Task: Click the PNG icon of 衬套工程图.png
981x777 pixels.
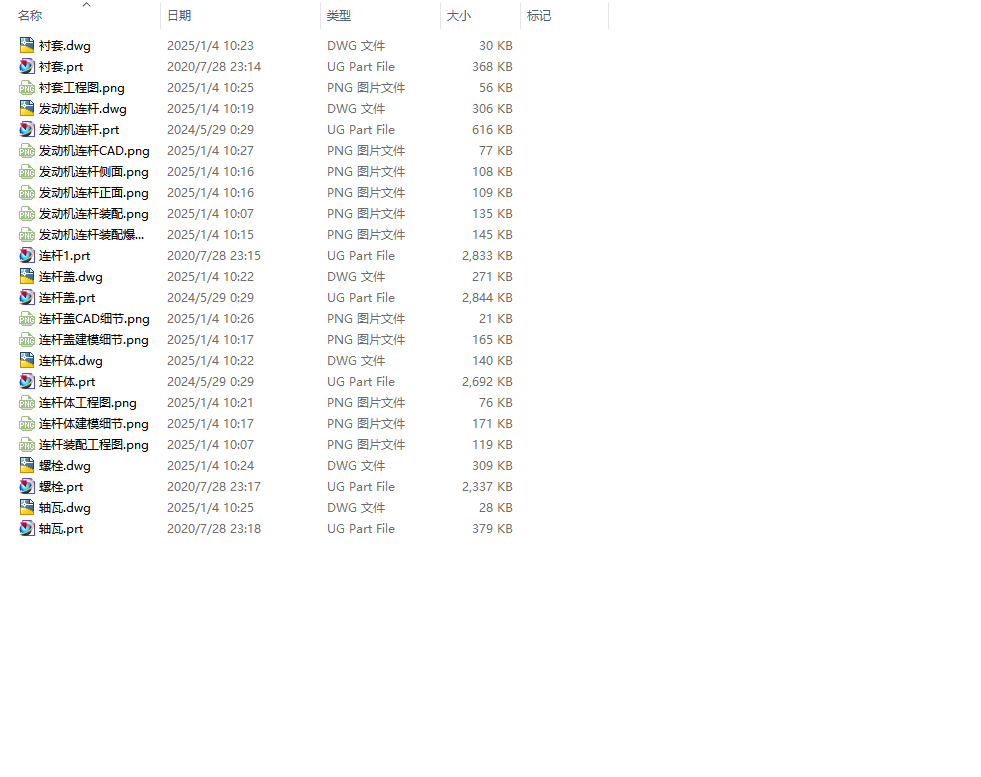Action: (x=26, y=88)
